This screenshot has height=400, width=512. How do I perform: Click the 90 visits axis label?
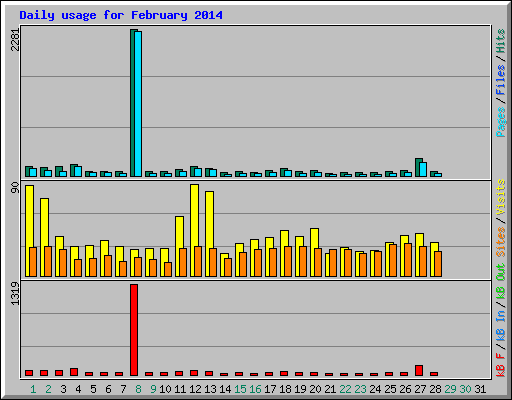(16, 188)
